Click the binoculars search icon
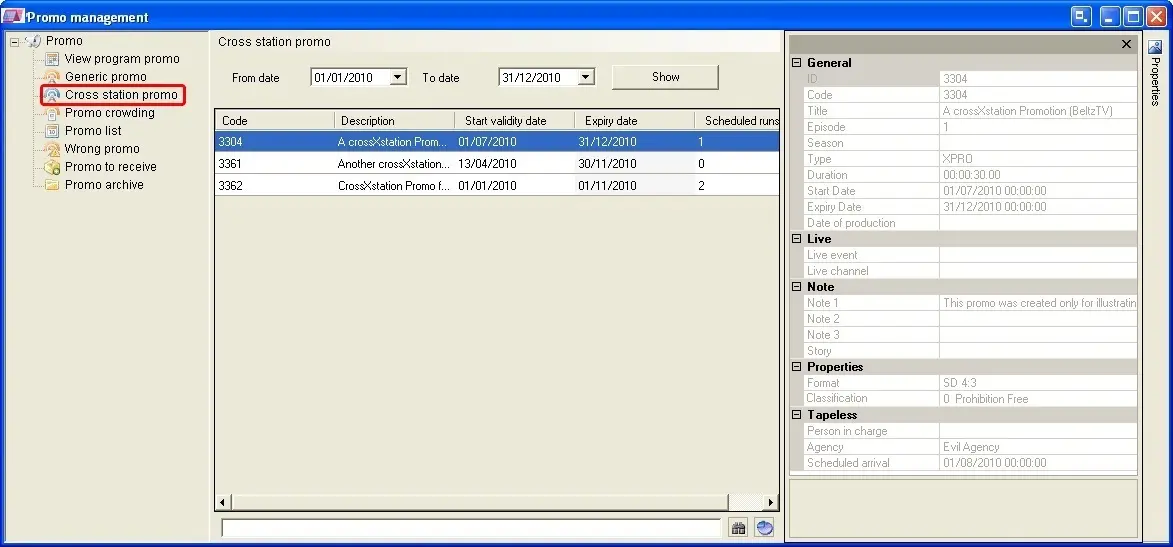Image resolution: width=1173 pixels, height=547 pixels. 738,528
